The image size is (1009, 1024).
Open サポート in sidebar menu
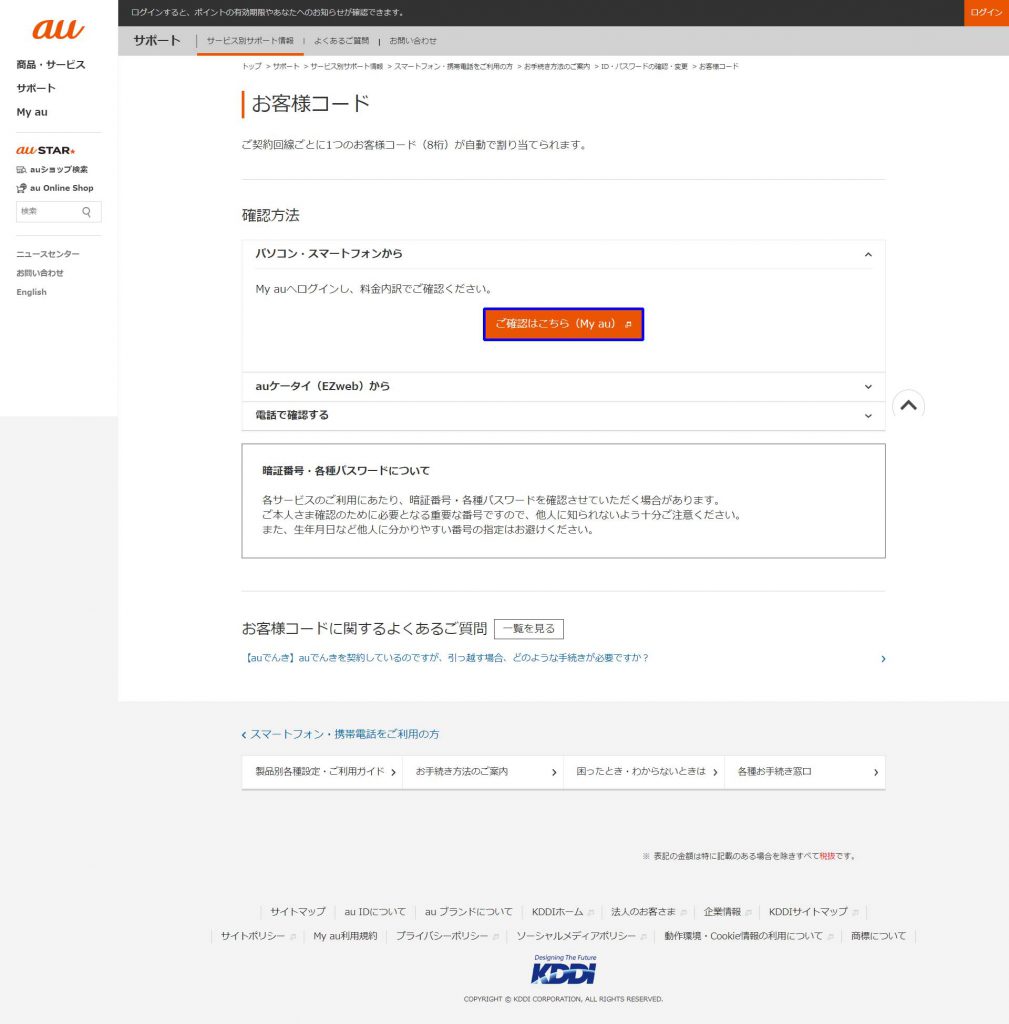[36, 88]
